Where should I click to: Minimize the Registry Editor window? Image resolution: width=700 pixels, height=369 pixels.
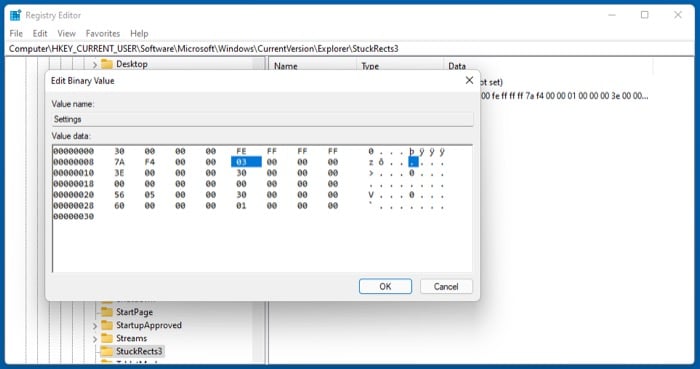(612, 15)
